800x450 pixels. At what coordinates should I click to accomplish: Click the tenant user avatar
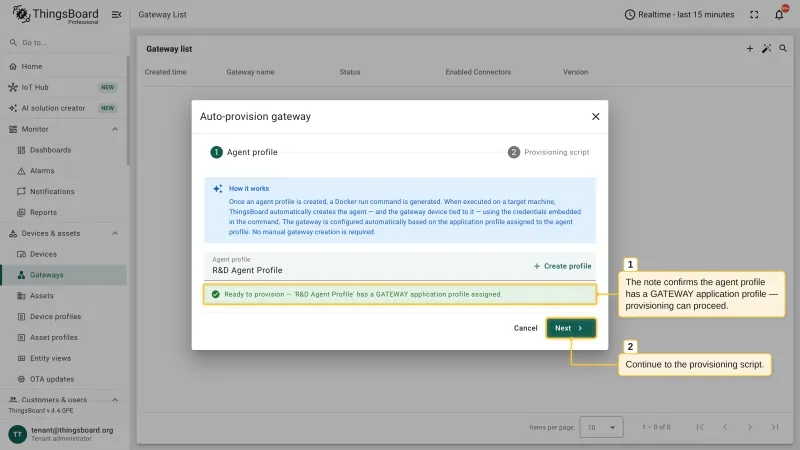[17, 434]
